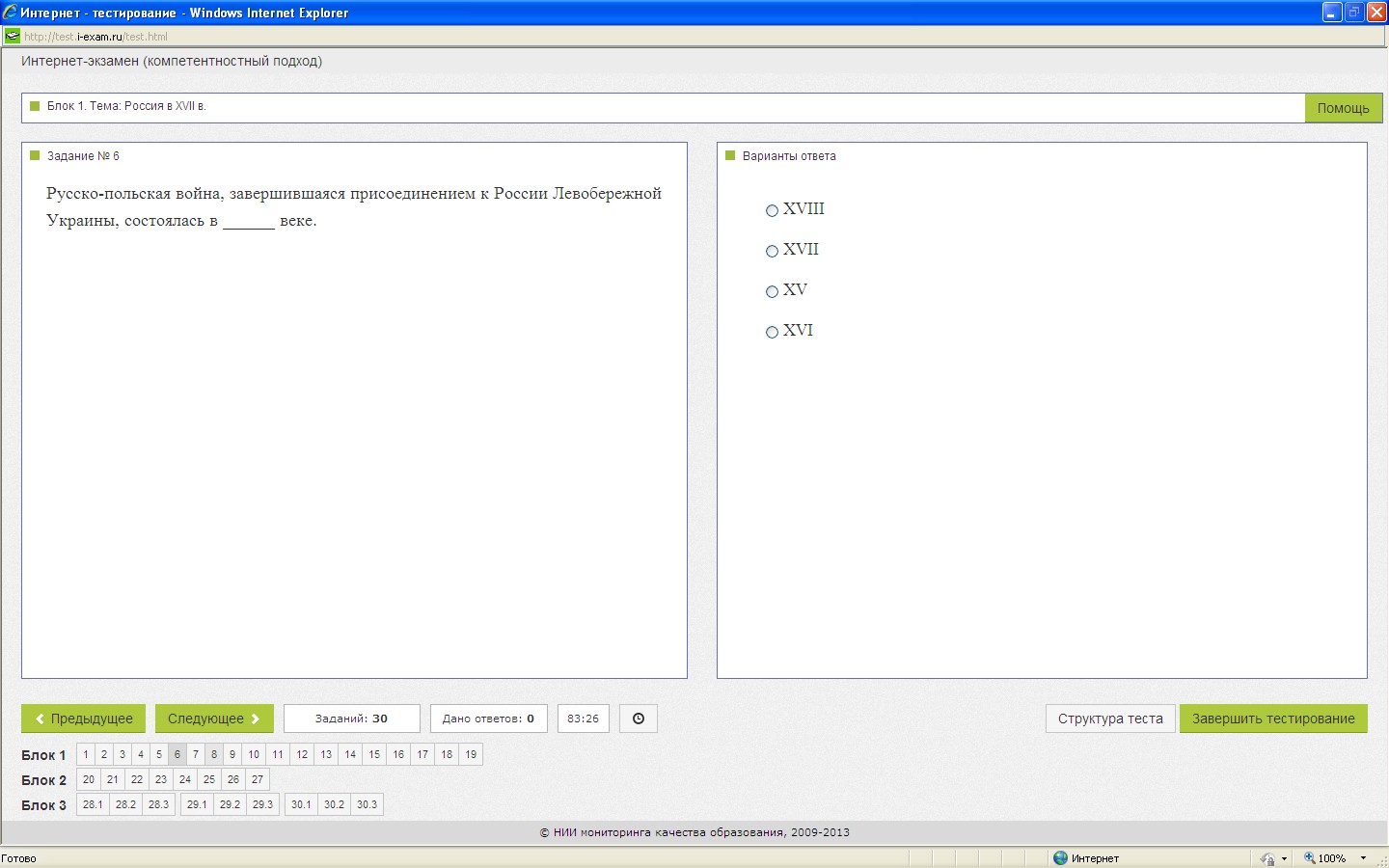Jump to task 10 in Блок 1
The image size is (1389, 868).
254,754
